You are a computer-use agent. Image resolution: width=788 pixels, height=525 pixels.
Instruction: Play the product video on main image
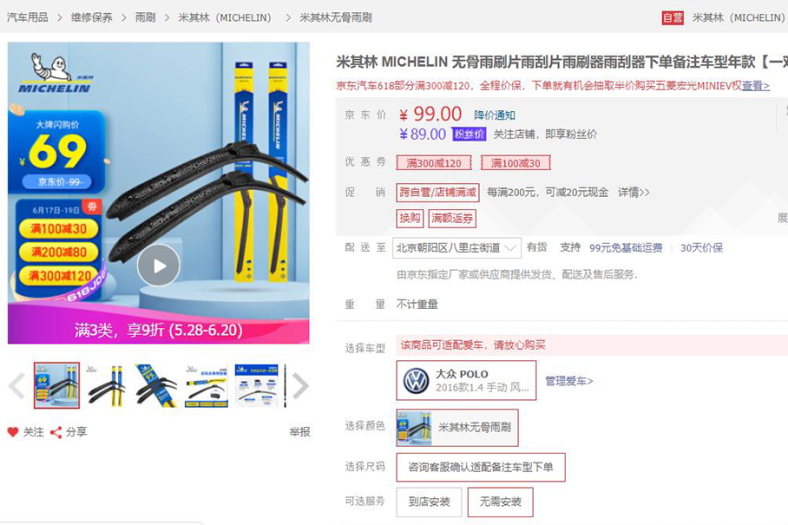click(159, 265)
